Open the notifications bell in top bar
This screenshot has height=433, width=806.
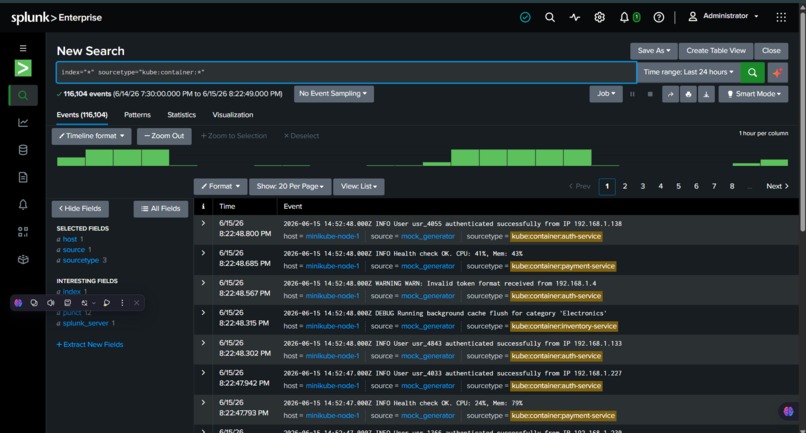tap(624, 17)
